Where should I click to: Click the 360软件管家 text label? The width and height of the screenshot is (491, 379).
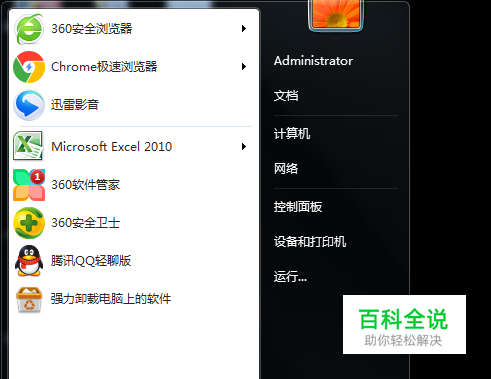[85, 185]
